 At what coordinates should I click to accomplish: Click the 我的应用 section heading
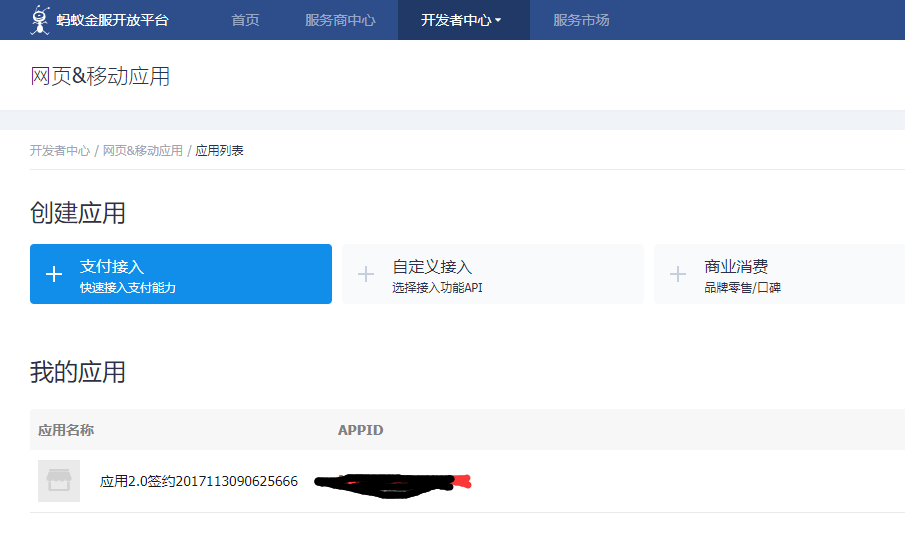point(78,372)
